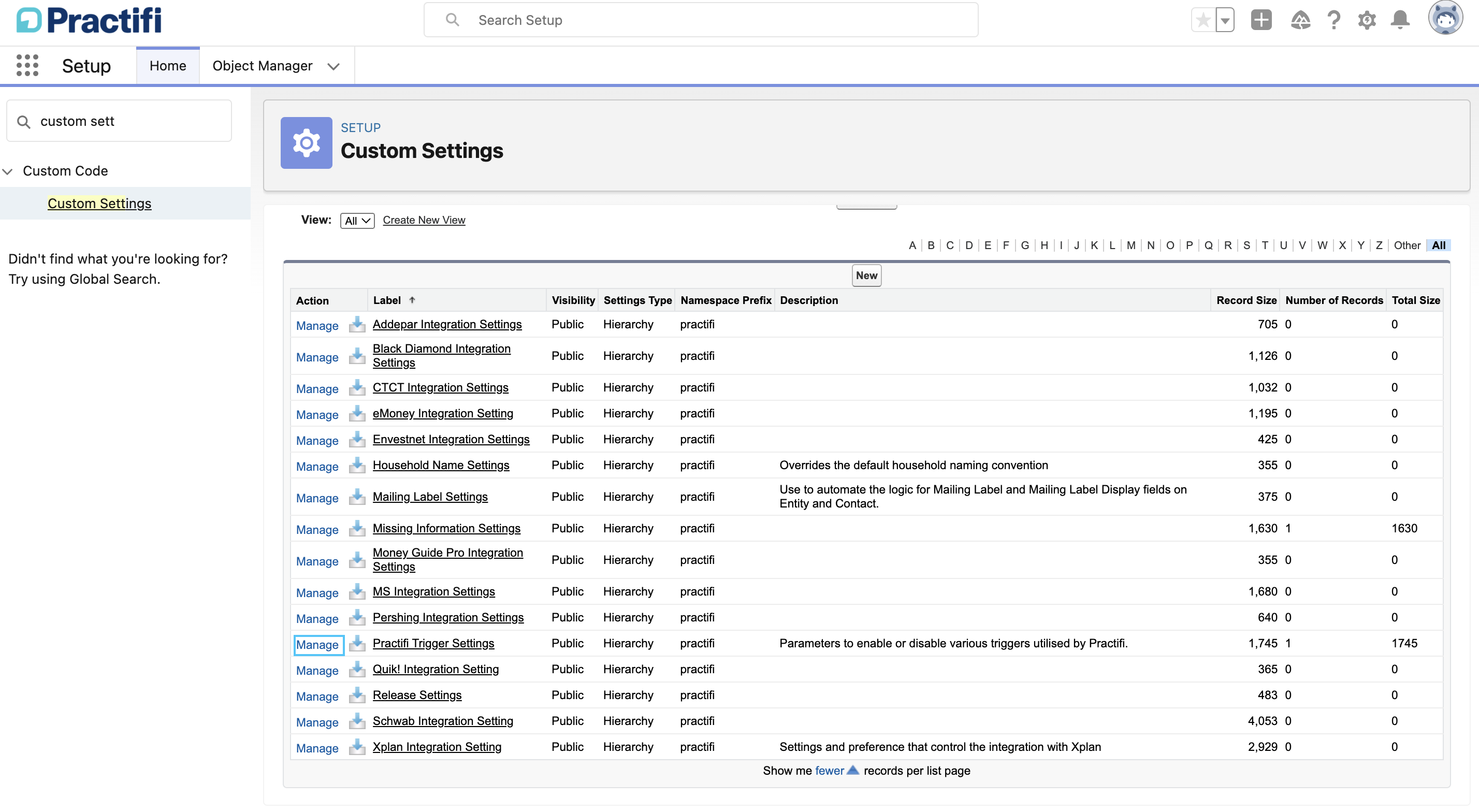Open the favorites list dropdown arrow
Image resolution: width=1479 pixels, height=812 pixels.
1225,21
